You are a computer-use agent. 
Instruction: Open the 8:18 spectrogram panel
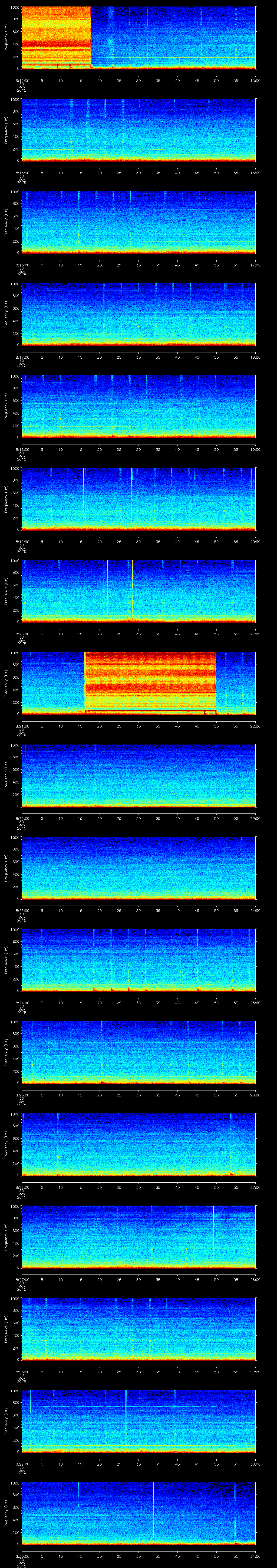coord(138,407)
